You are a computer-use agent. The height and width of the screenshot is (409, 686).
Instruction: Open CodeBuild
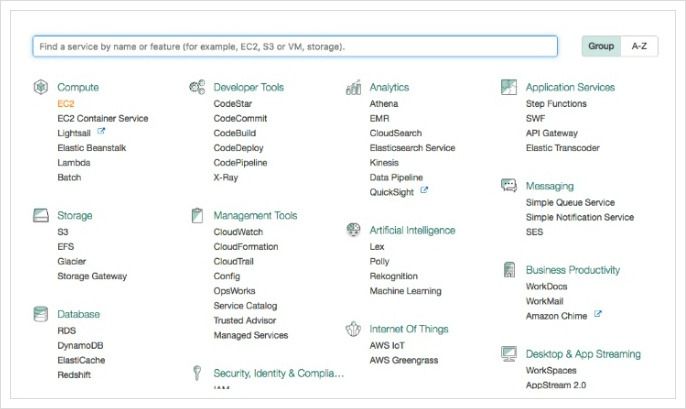click(235, 133)
